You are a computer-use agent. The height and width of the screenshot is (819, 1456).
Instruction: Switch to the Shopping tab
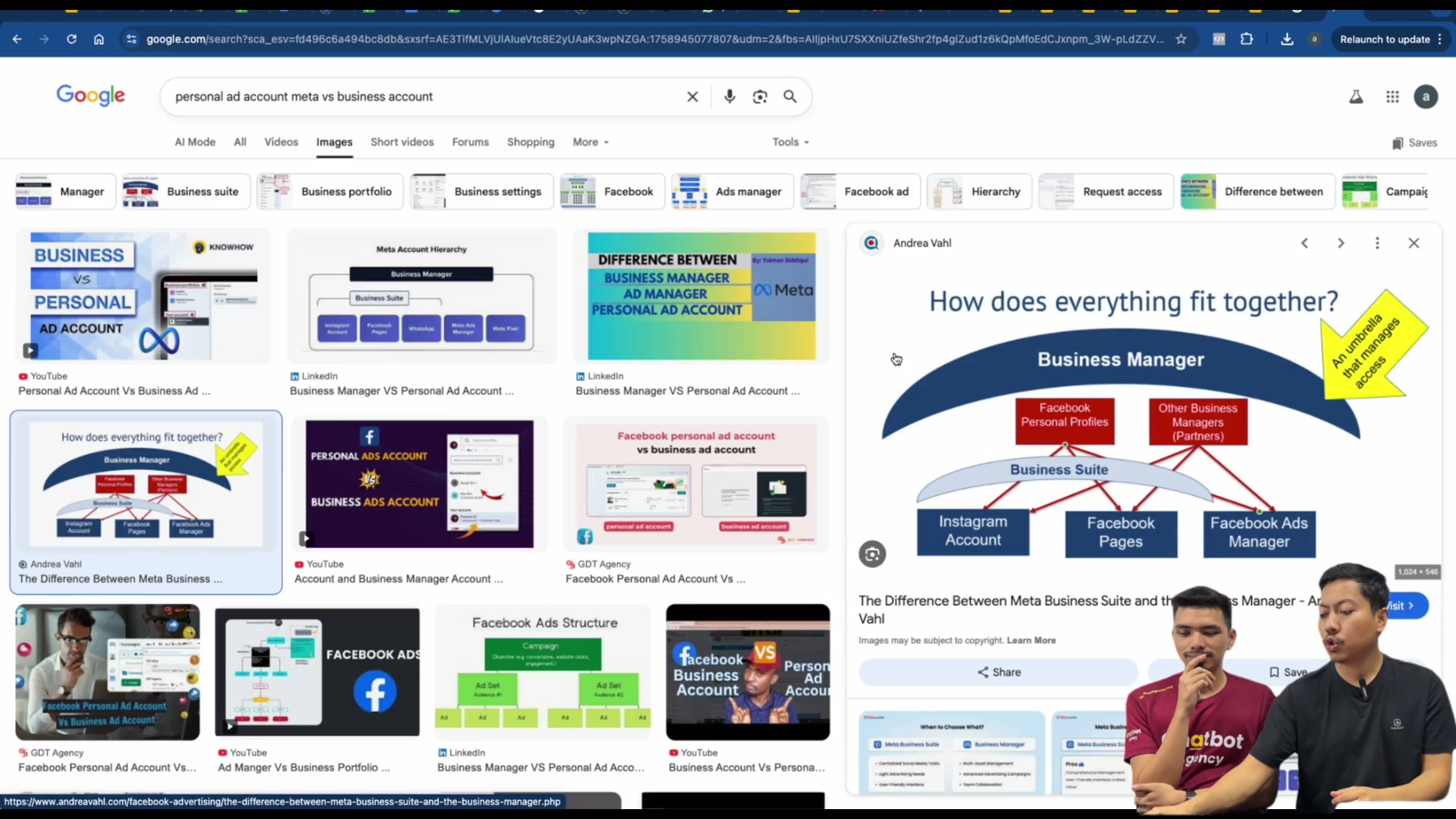[x=530, y=142]
